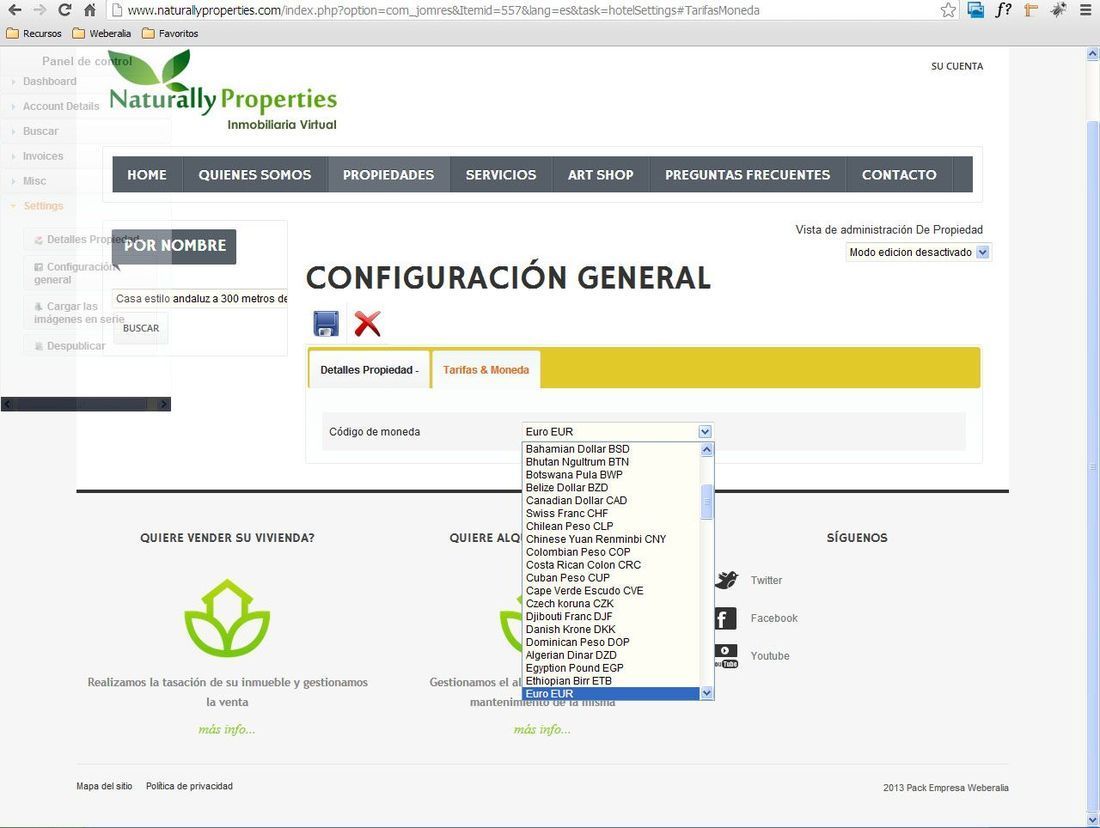Viewport: 1100px width, 828px height.
Task: Select the highlighted Euro EUR option
Action: pyautogui.click(x=611, y=693)
